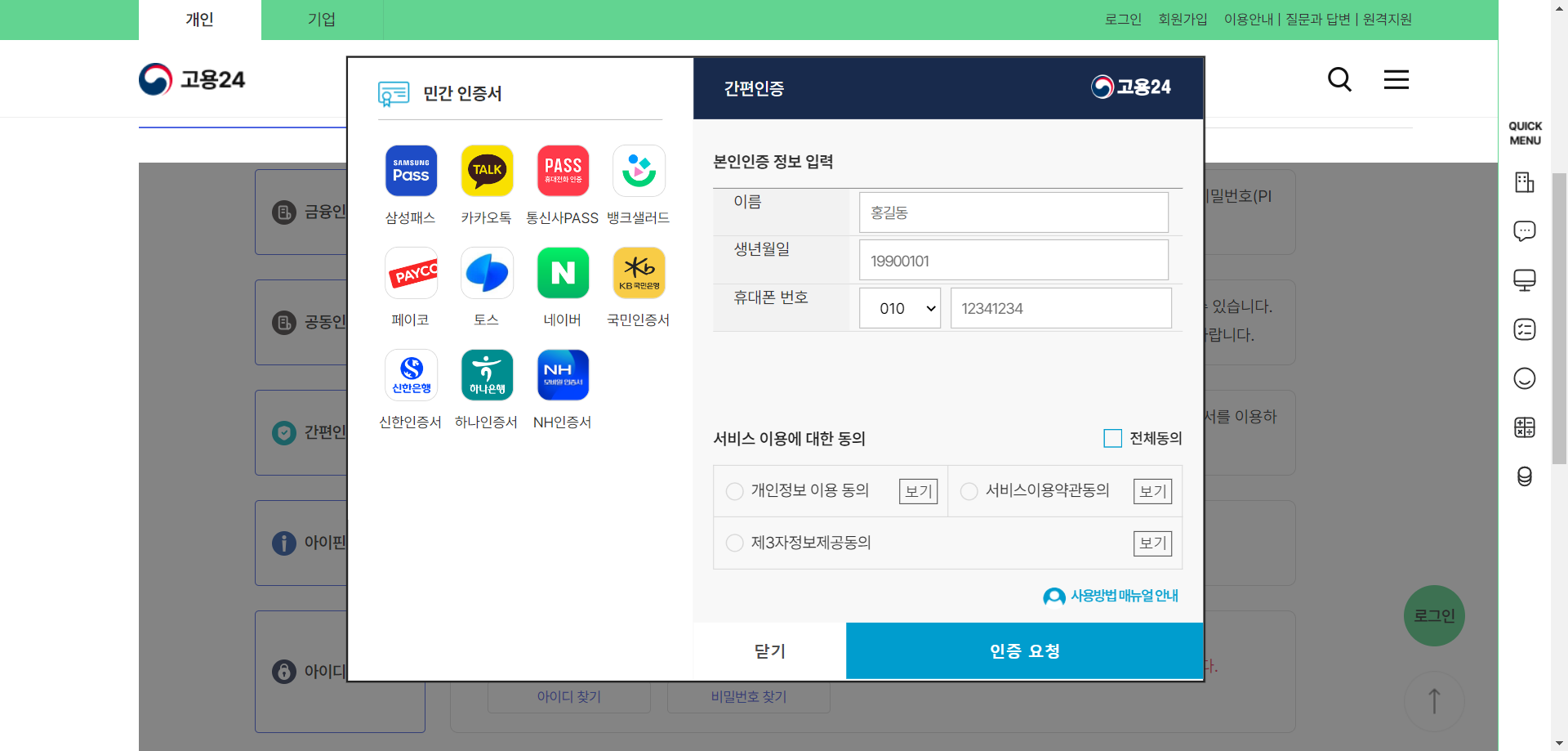Select PAYCO certificate icon
The height and width of the screenshot is (751, 1568).
point(411,273)
